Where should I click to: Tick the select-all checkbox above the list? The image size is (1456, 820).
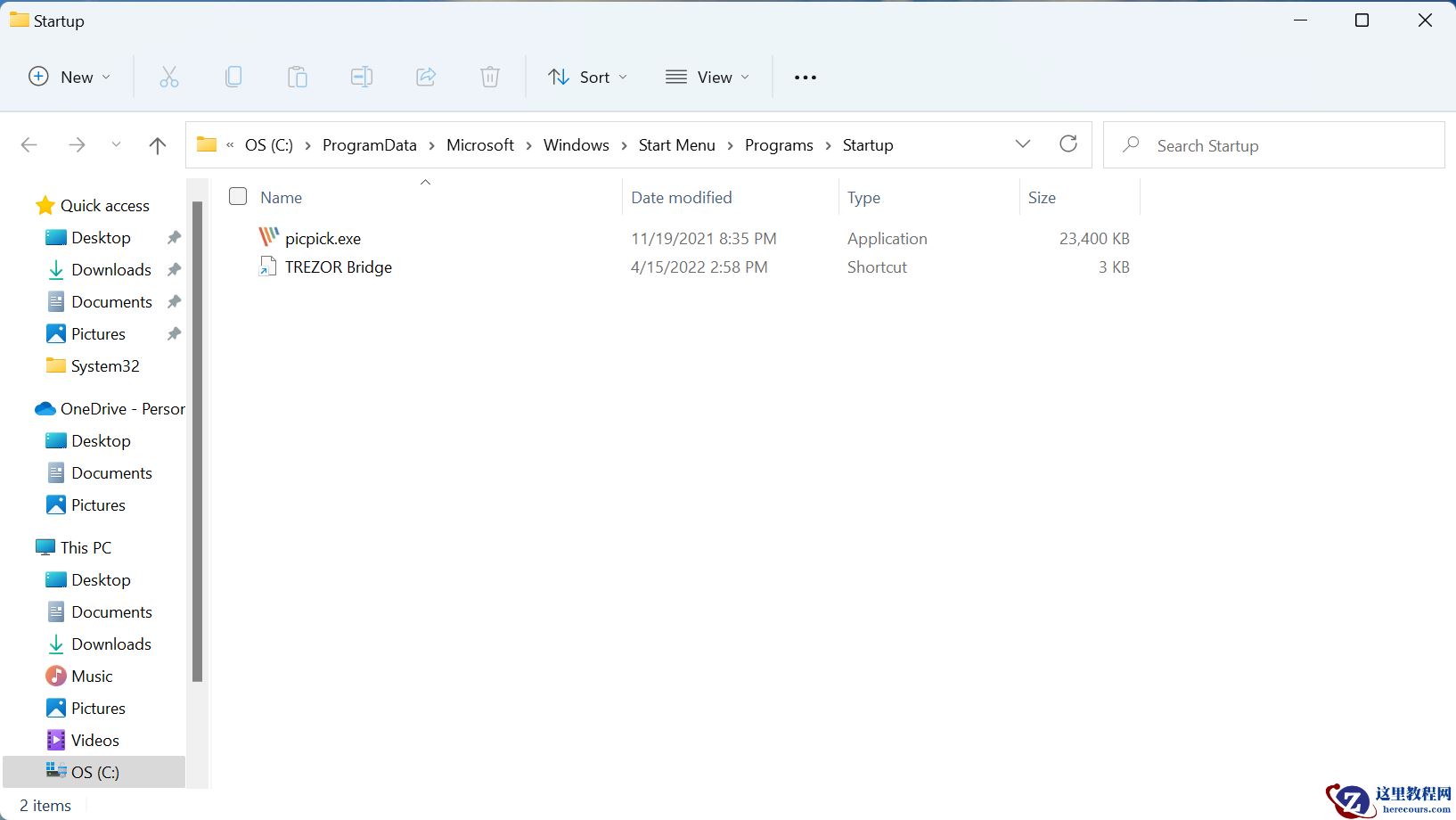pyautogui.click(x=238, y=196)
